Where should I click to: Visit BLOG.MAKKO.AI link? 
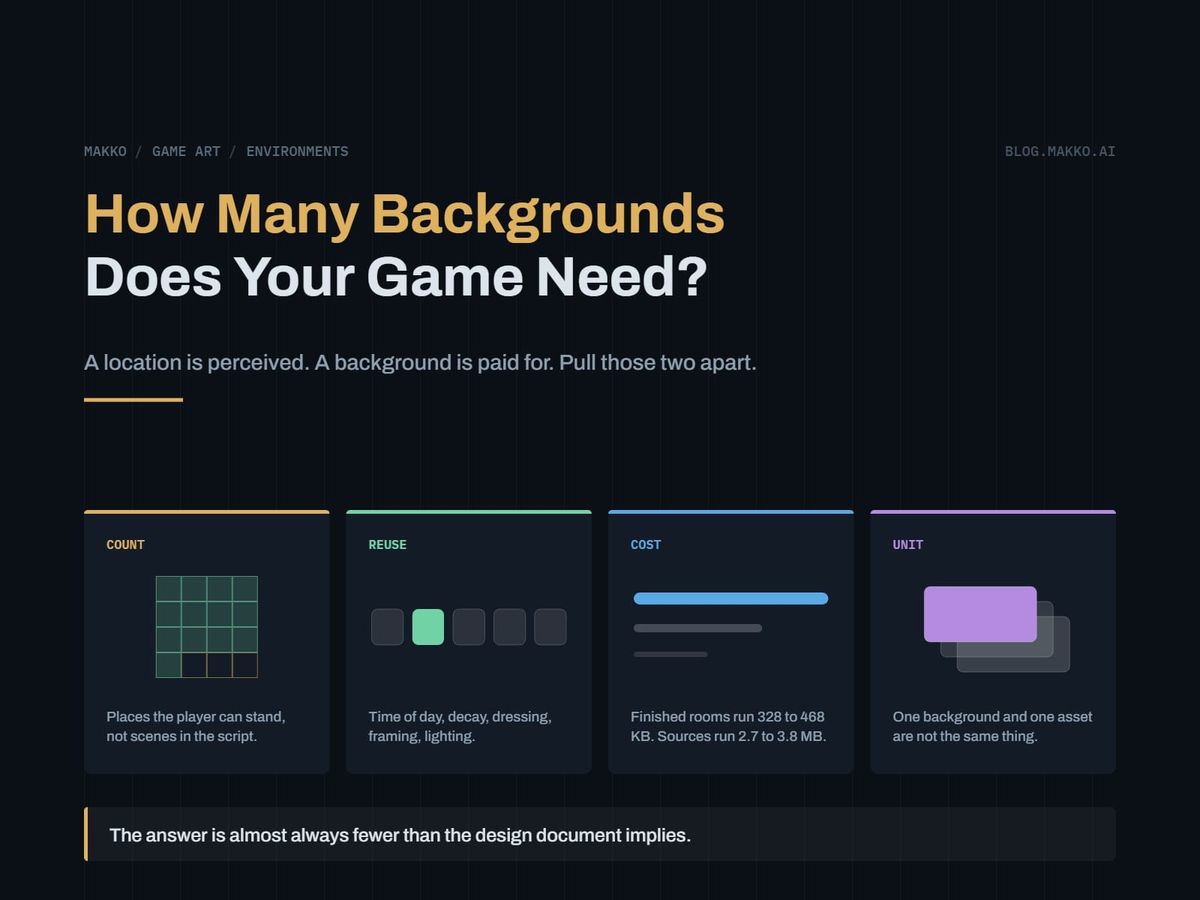coord(1060,152)
